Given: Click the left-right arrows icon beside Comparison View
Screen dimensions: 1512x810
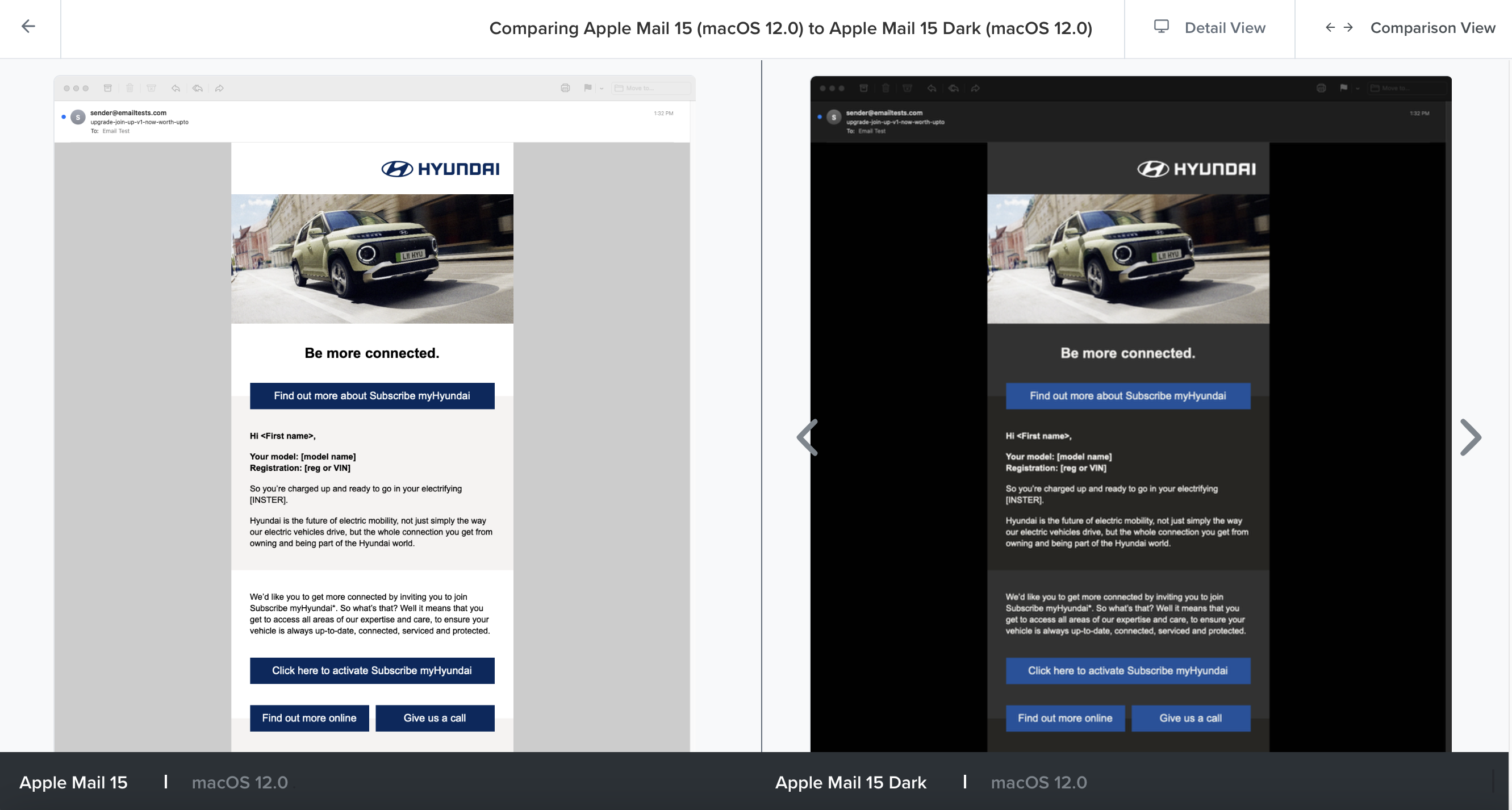Looking at the screenshot, I should point(1339,28).
